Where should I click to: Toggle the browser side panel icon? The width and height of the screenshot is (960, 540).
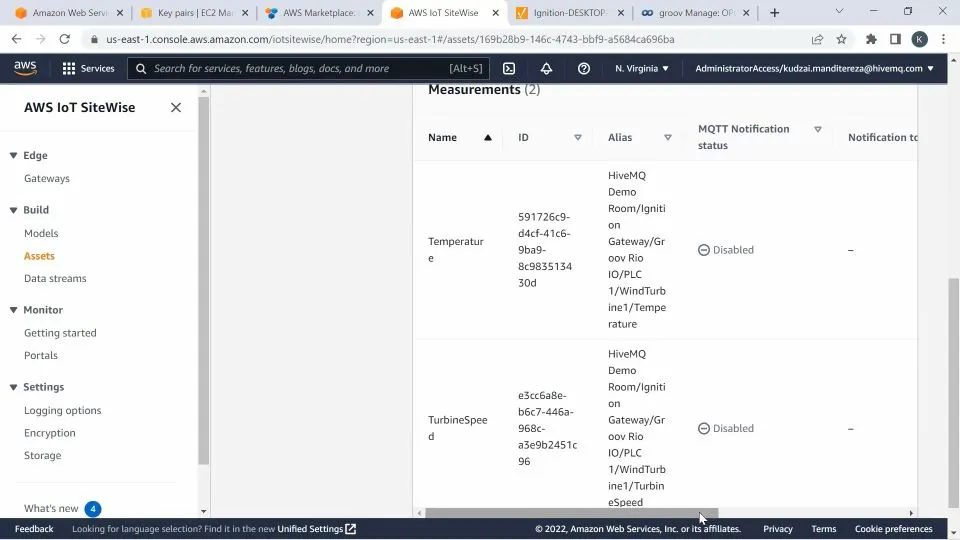[x=895, y=39]
